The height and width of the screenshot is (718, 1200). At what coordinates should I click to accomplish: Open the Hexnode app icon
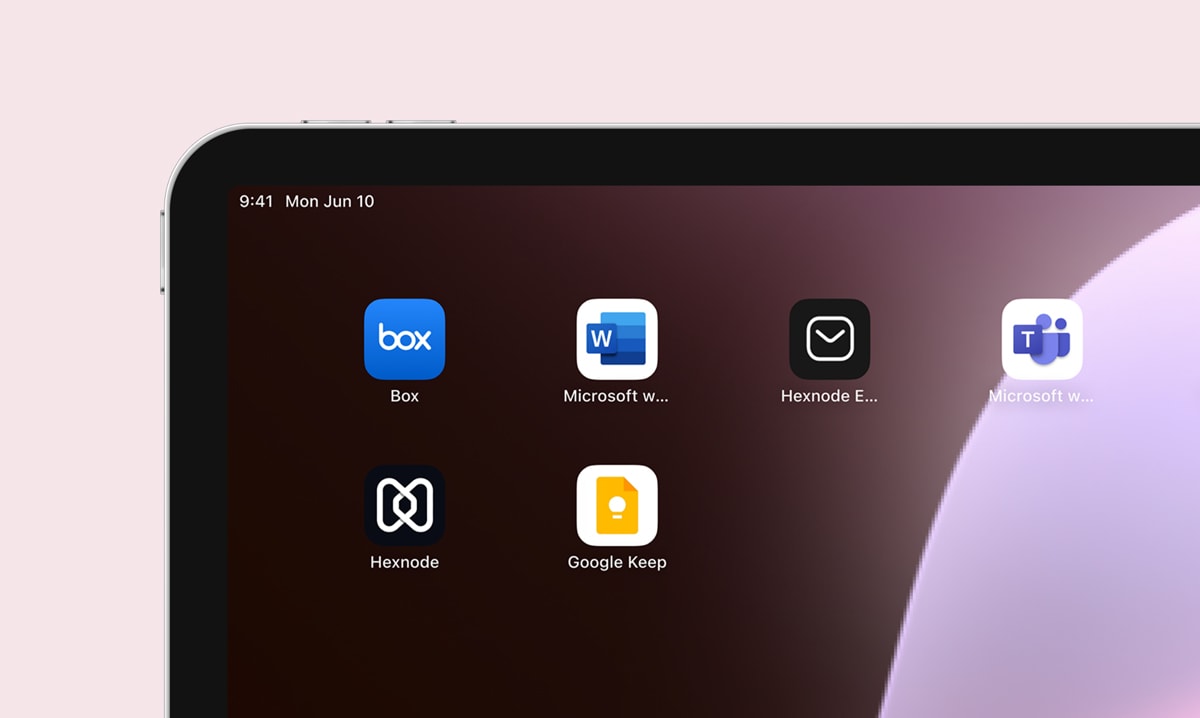[404, 505]
